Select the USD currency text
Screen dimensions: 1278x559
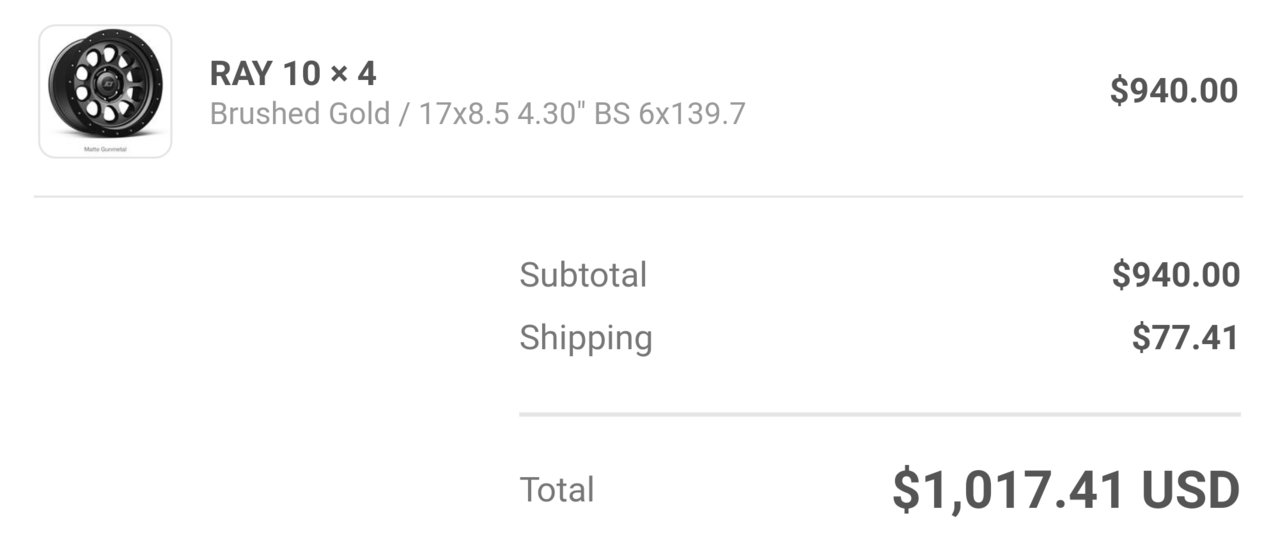point(1191,490)
